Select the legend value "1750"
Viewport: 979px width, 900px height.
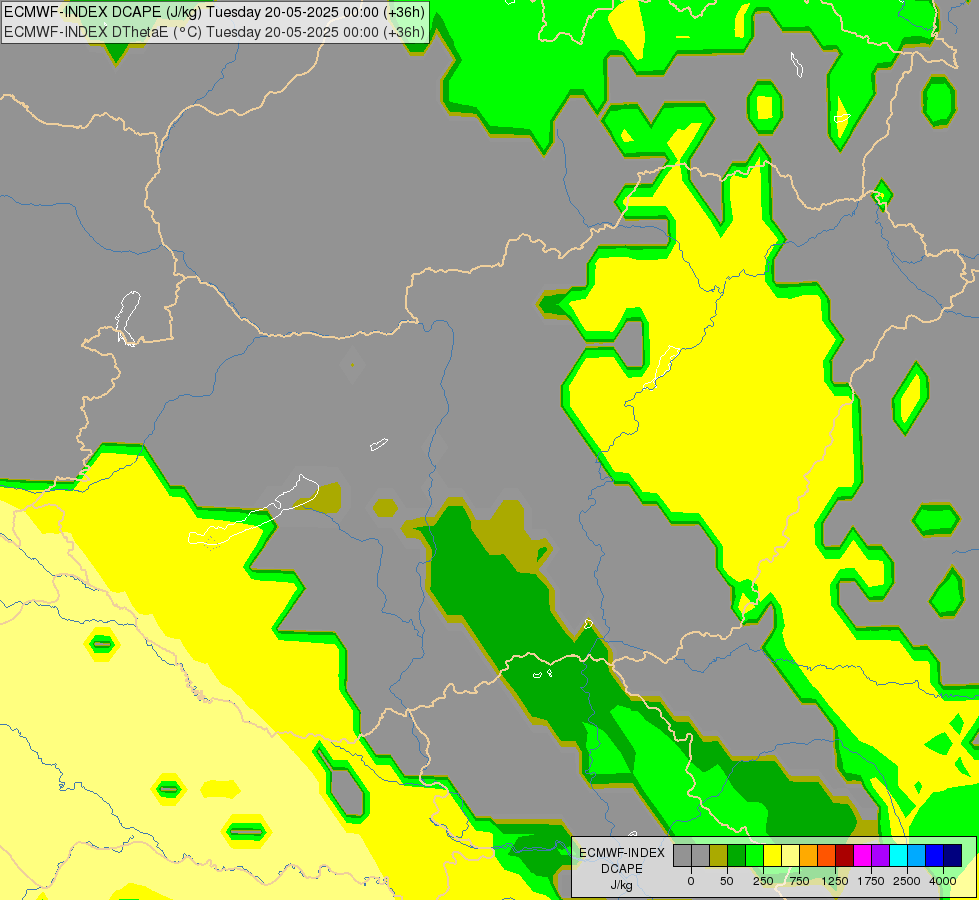point(871,881)
